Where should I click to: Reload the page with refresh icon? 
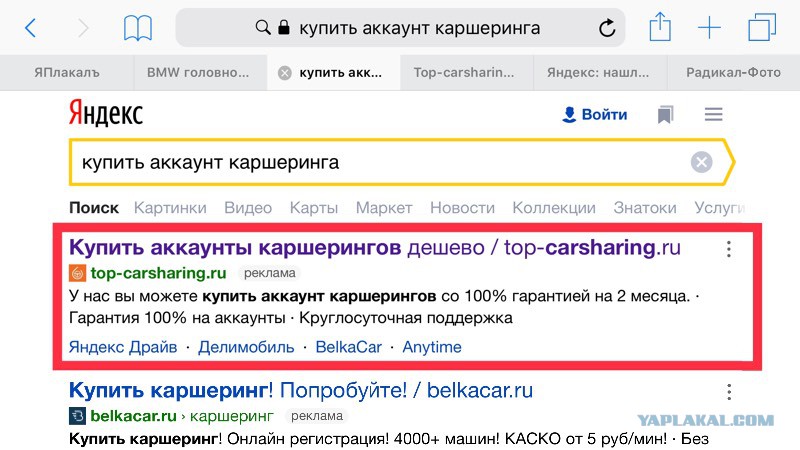click(607, 28)
